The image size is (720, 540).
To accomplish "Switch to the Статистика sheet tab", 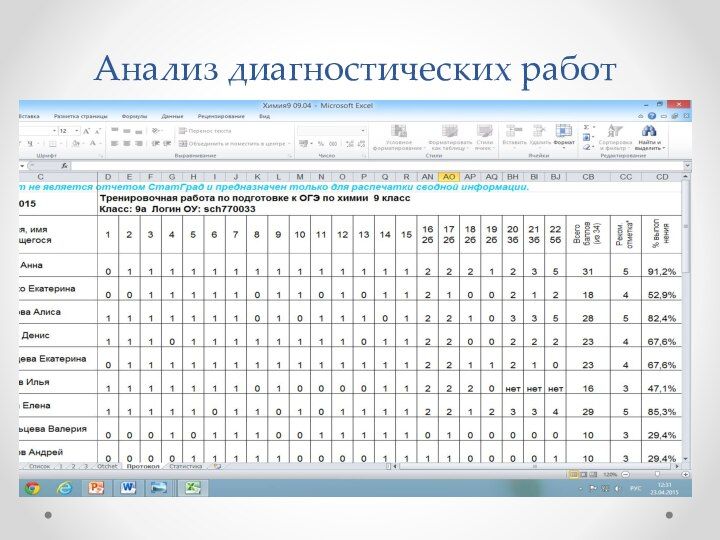I will pos(187,466).
